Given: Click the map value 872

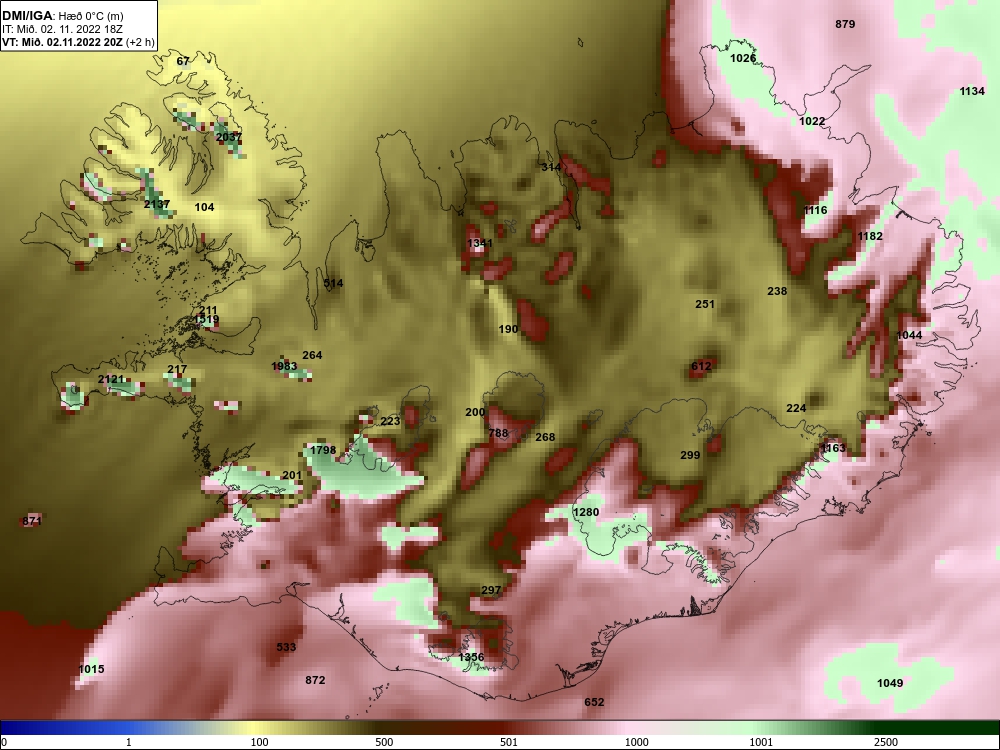Looking at the screenshot, I should click(315, 680).
